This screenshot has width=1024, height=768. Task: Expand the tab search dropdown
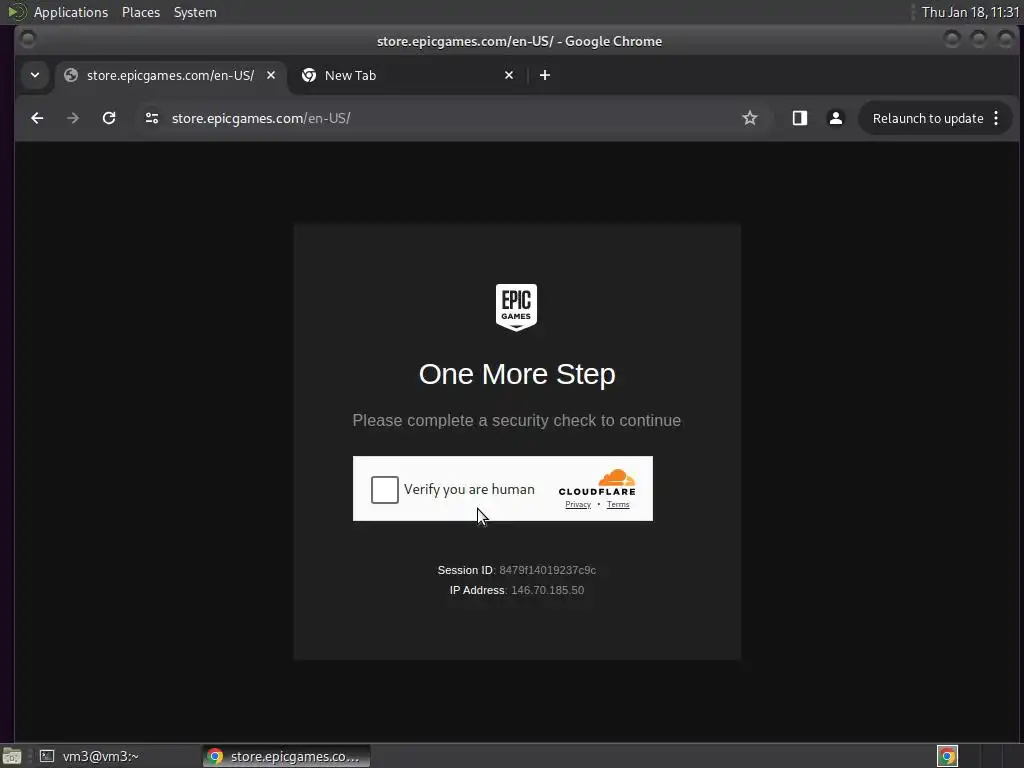(35, 75)
